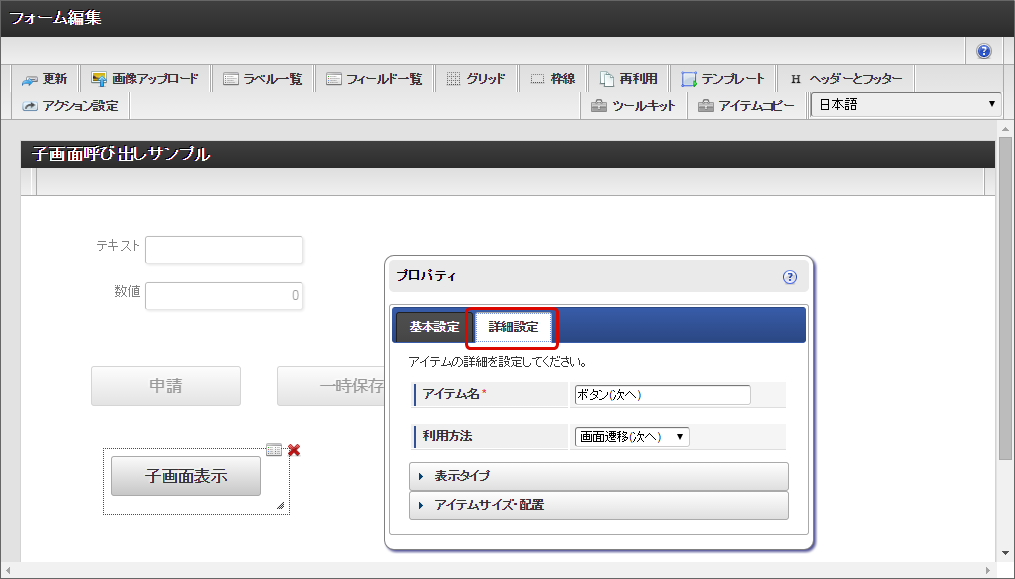Screen dimensions: 1015x579
Task: Open the 日本語 language dropdown
Action: pos(906,105)
